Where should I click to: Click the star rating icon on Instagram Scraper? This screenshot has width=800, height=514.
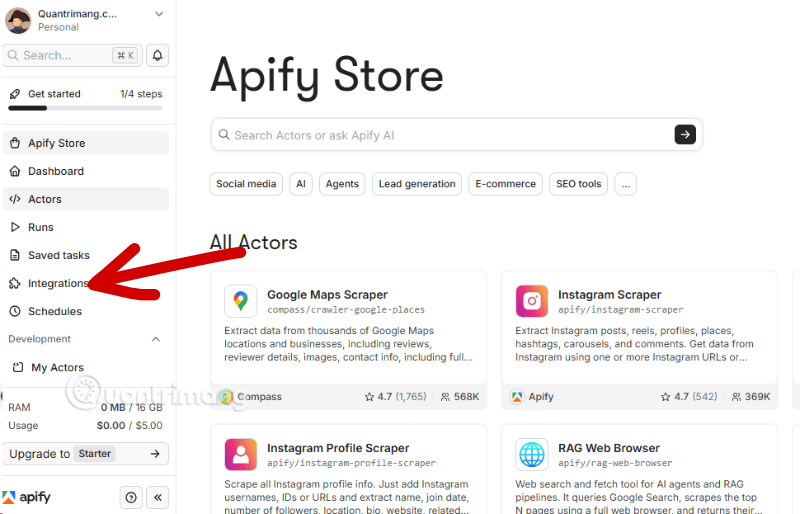(665, 397)
